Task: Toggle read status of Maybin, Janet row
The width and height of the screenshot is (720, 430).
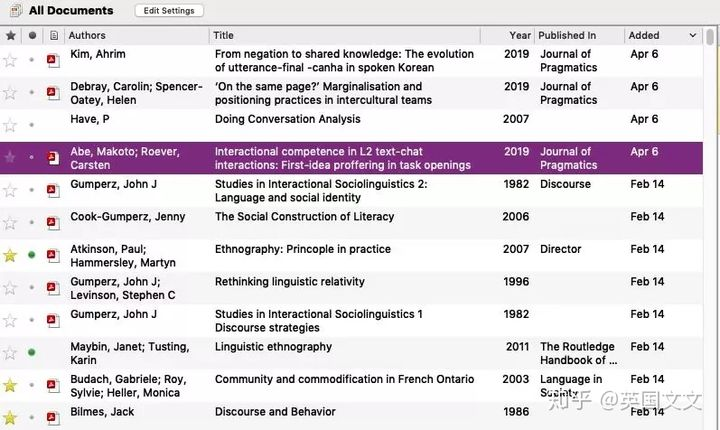Action: (32, 352)
